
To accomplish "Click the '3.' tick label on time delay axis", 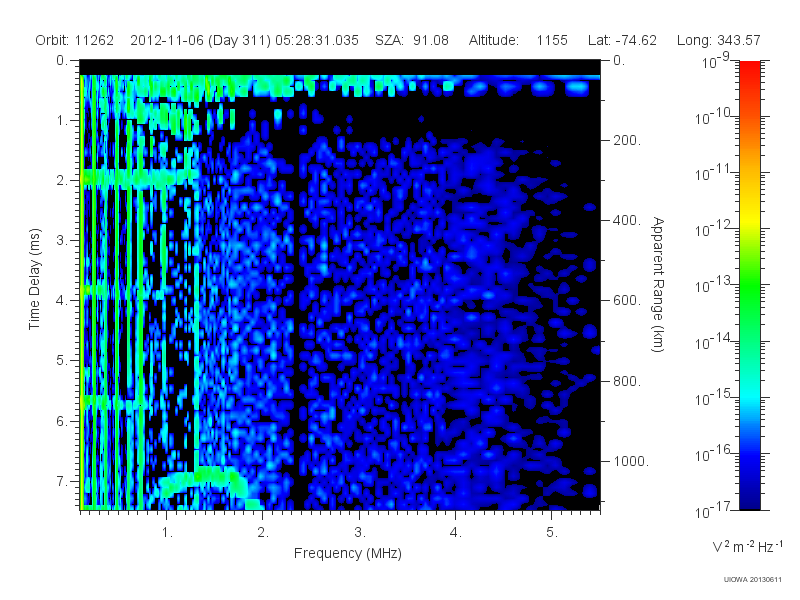I will pyautogui.click(x=62, y=240).
